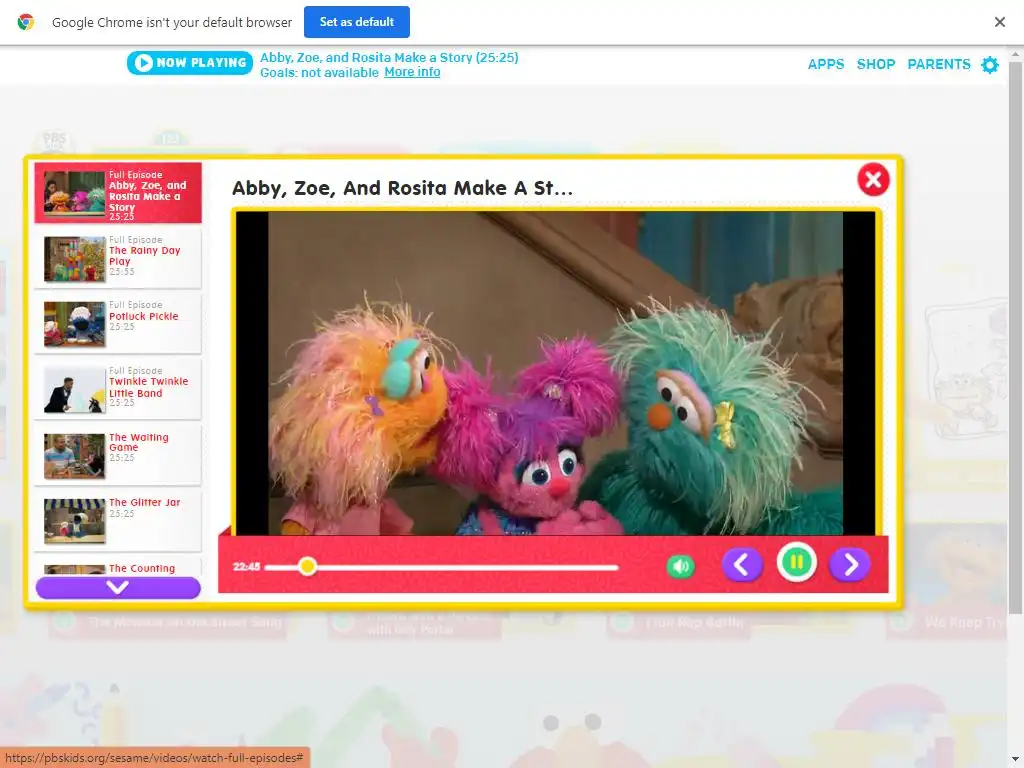1024x768 pixels.
Task: Click the Now Playing badge
Action: click(189, 63)
